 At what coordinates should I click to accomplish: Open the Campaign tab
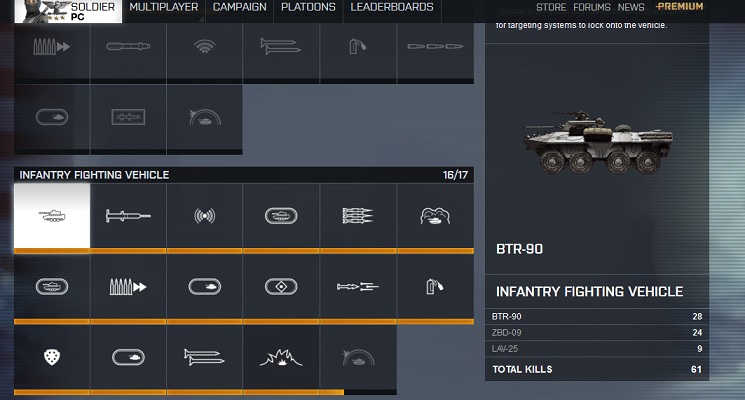click(239, 7)
